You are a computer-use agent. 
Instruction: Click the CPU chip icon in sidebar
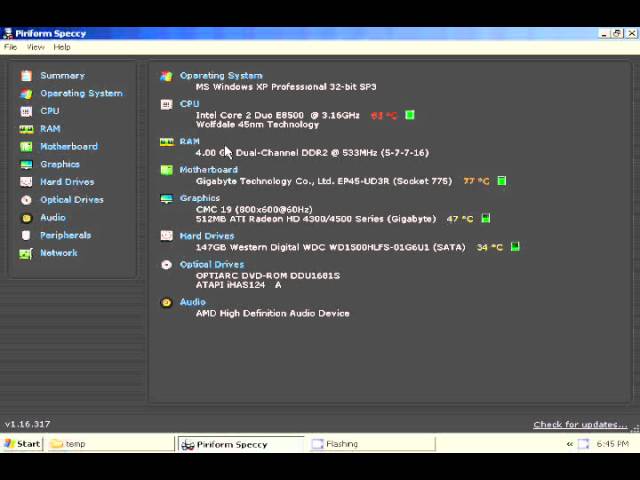[26, 111]
